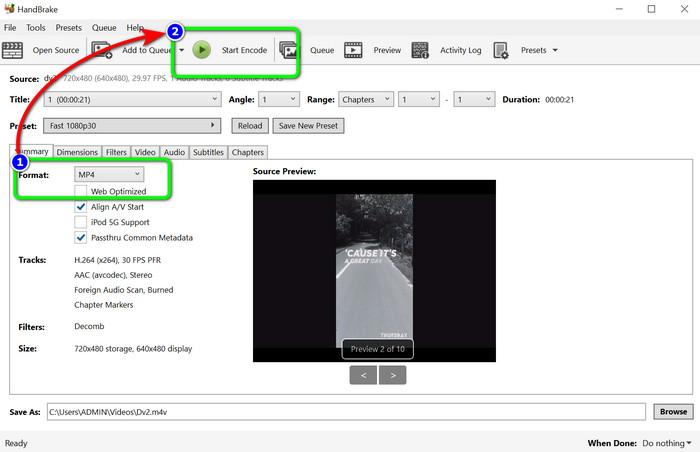Click the Activity Log label
The width and height of the screenshot is (700, 452).
click(x=461, y=50)
